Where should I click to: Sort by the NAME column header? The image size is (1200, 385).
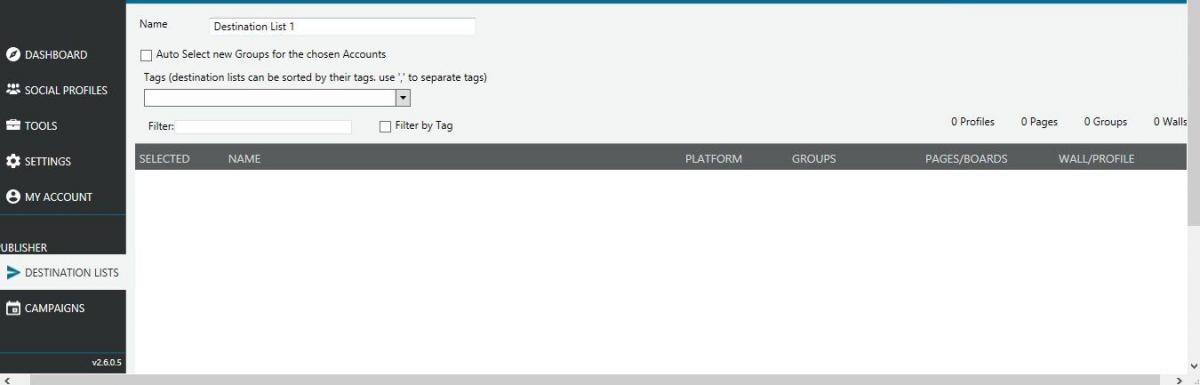(x=244, y=159)
